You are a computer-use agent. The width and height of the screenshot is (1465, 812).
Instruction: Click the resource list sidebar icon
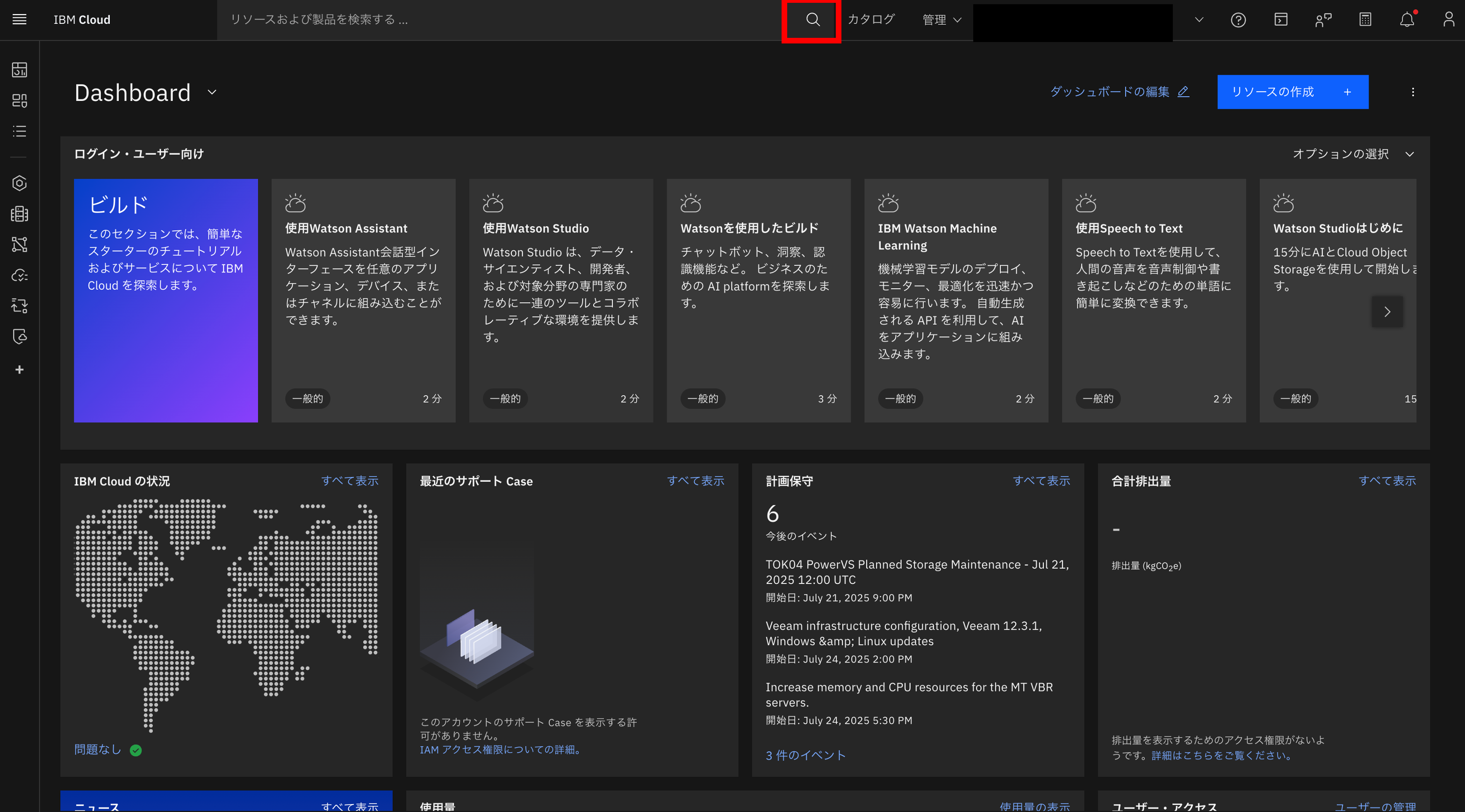coord(19,131)
